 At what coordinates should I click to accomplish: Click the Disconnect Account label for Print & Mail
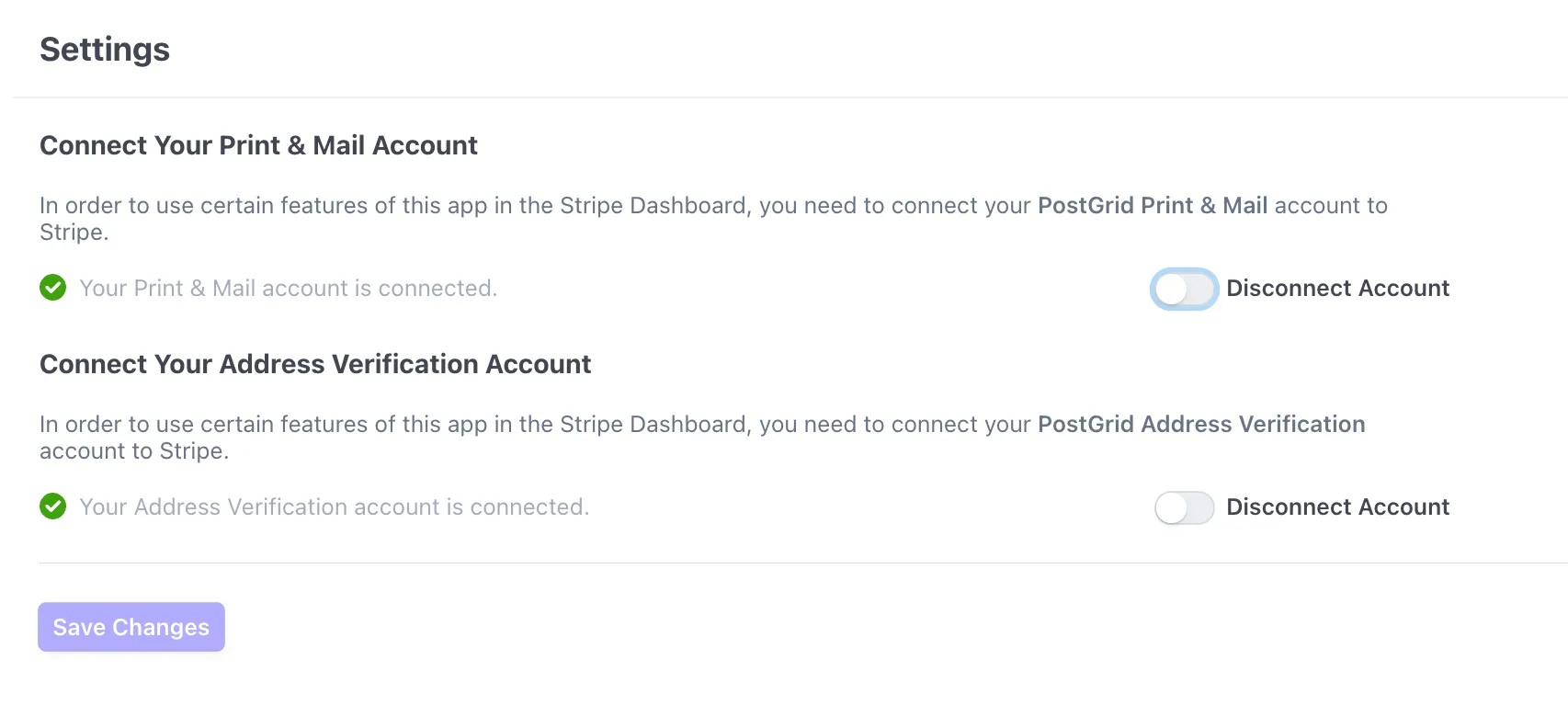[1339, 288]
